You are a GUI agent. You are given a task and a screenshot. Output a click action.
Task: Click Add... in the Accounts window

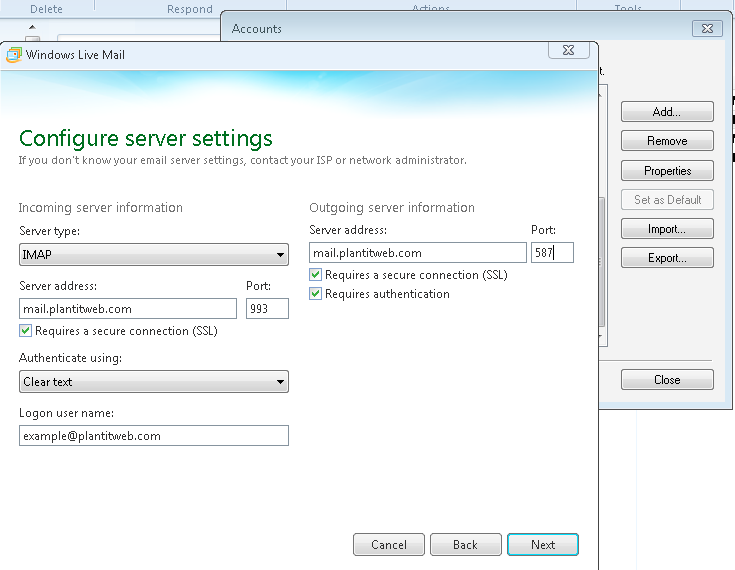(x=667, y=112)
